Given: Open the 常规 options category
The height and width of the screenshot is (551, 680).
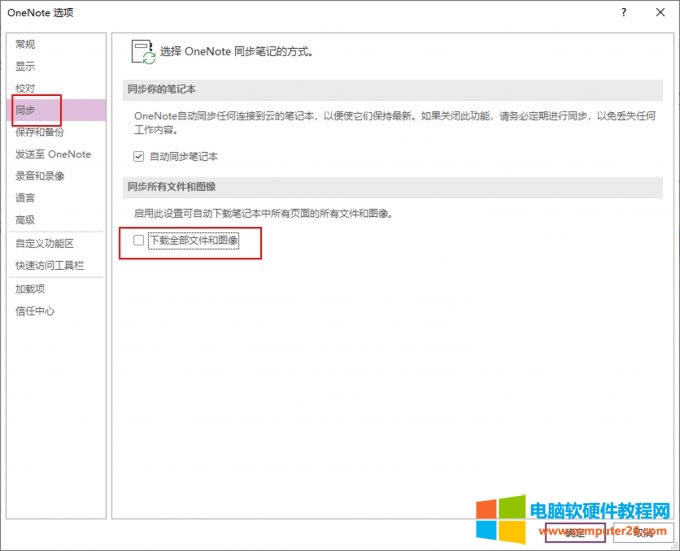Looking at the screenshot, I should click(25, 45).
